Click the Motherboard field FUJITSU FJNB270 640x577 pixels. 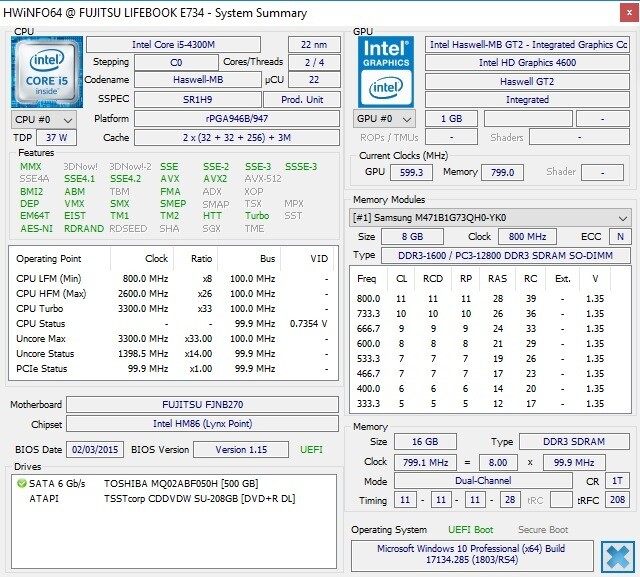point(202,404)
